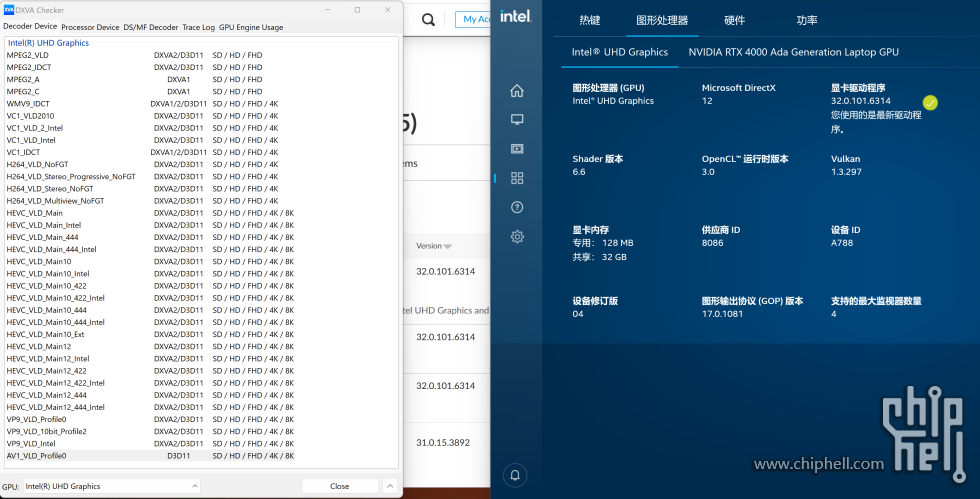
Task: Switch to Trace Log tab
Action: (x=198, y=27)
